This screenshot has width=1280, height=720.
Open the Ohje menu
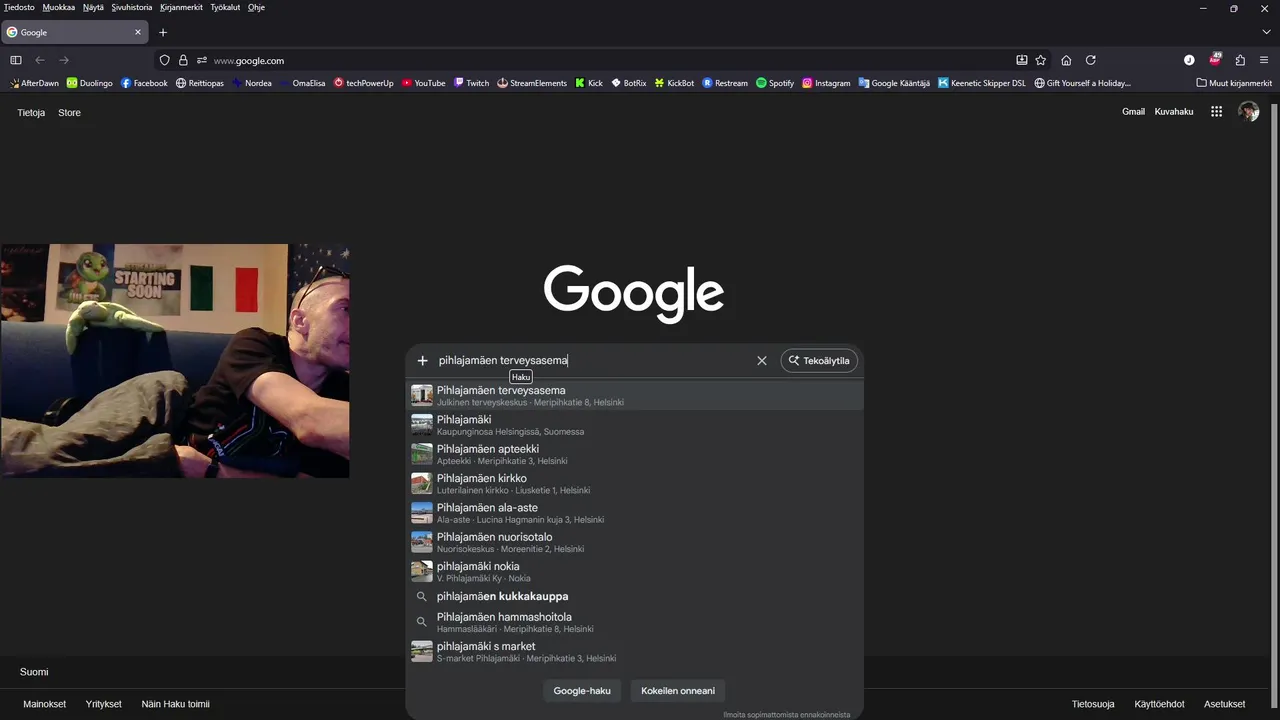[256, 7]
